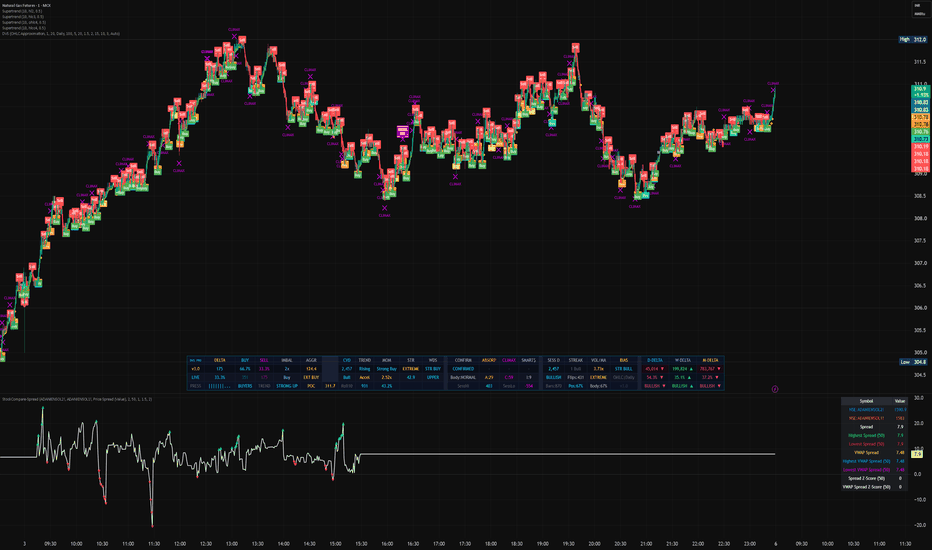932x550 pixels.
Task: Click the D-DELTA column header
Action: (654, 360)
